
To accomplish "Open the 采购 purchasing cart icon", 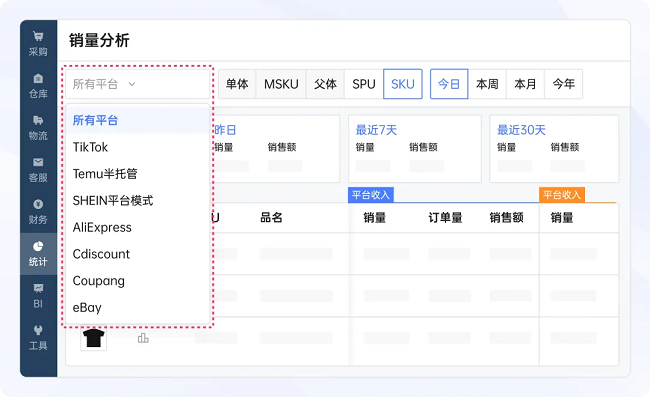I will pos(38,36).
